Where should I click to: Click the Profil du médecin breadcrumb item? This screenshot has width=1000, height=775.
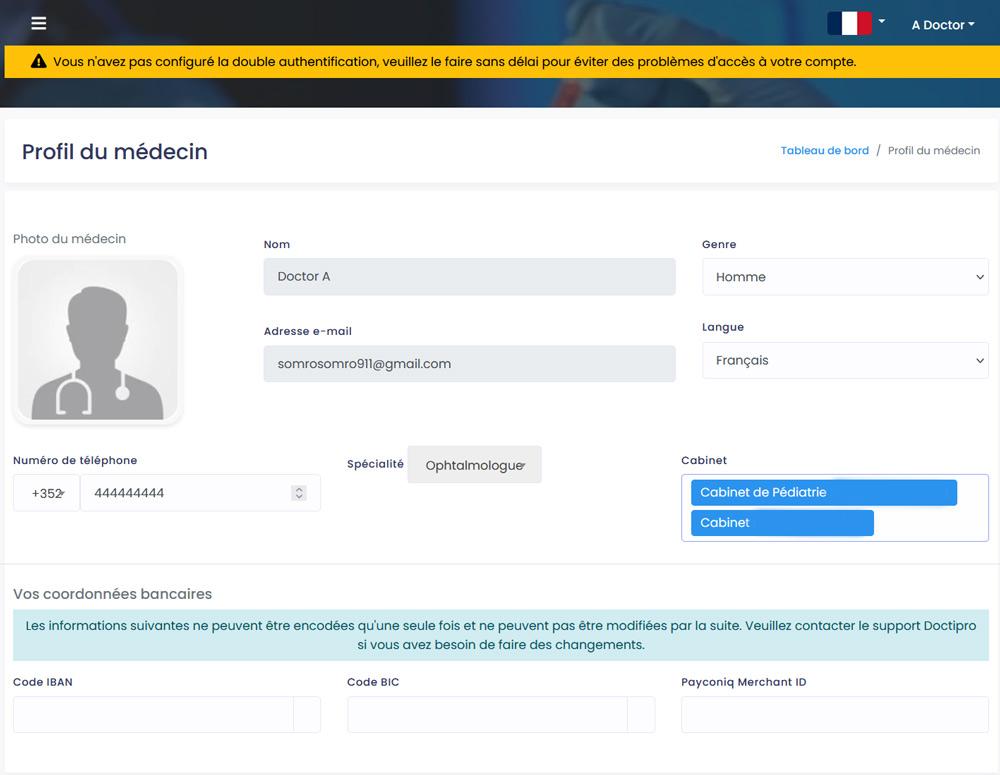tap(933, 150)
